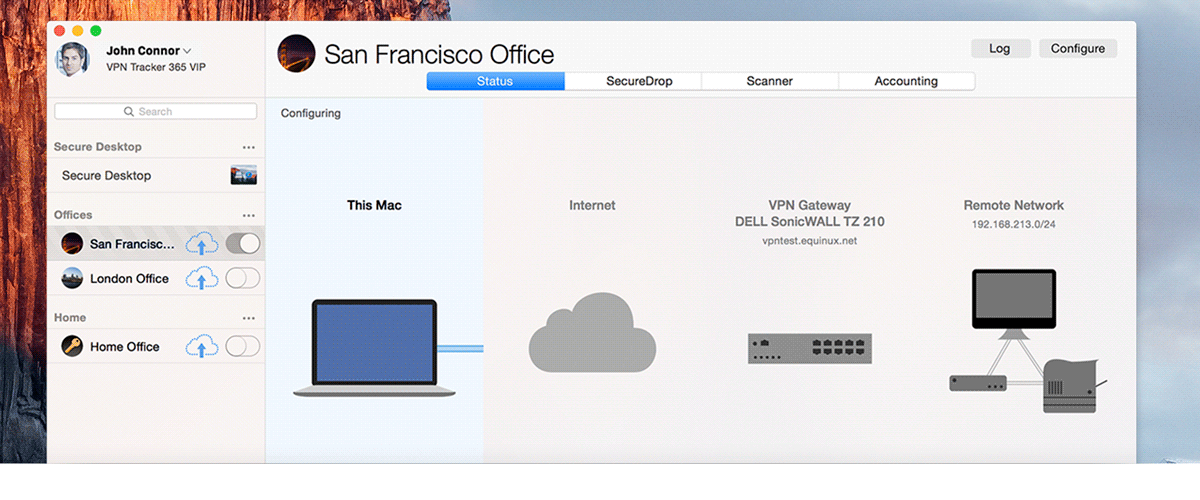Switch to the Scanner tab
The width and height of the screenshot is (1200, 500).
click(x=769, y=81)
